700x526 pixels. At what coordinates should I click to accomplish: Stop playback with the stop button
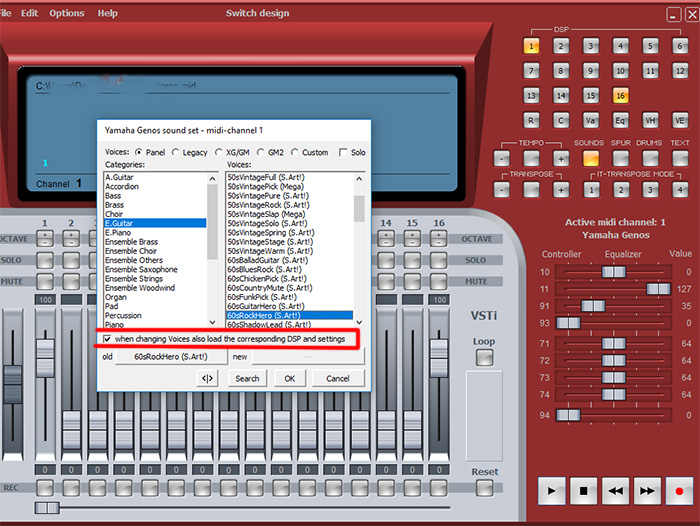583,491
